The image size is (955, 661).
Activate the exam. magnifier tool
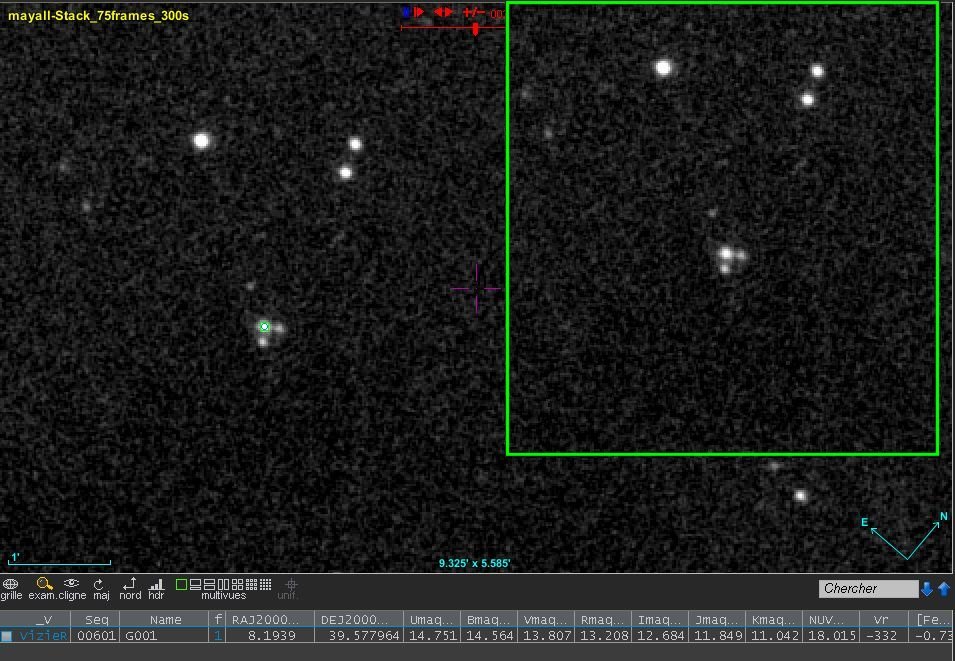43,585
